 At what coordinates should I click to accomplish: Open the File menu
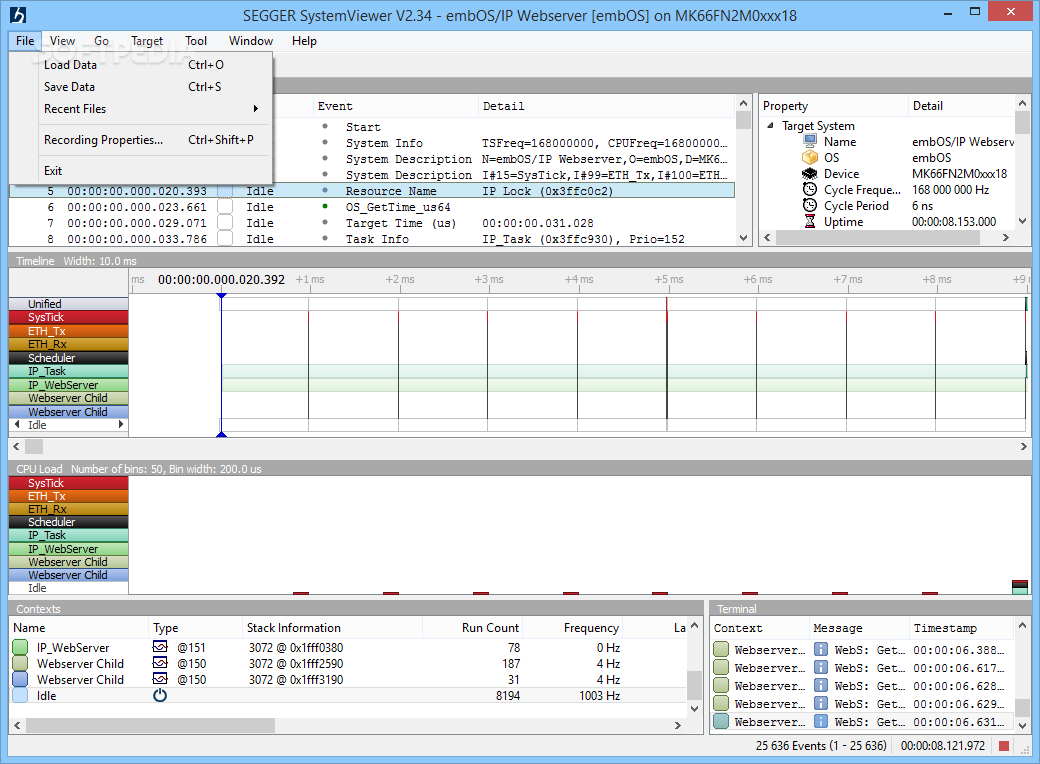click(x=25, y=40)
